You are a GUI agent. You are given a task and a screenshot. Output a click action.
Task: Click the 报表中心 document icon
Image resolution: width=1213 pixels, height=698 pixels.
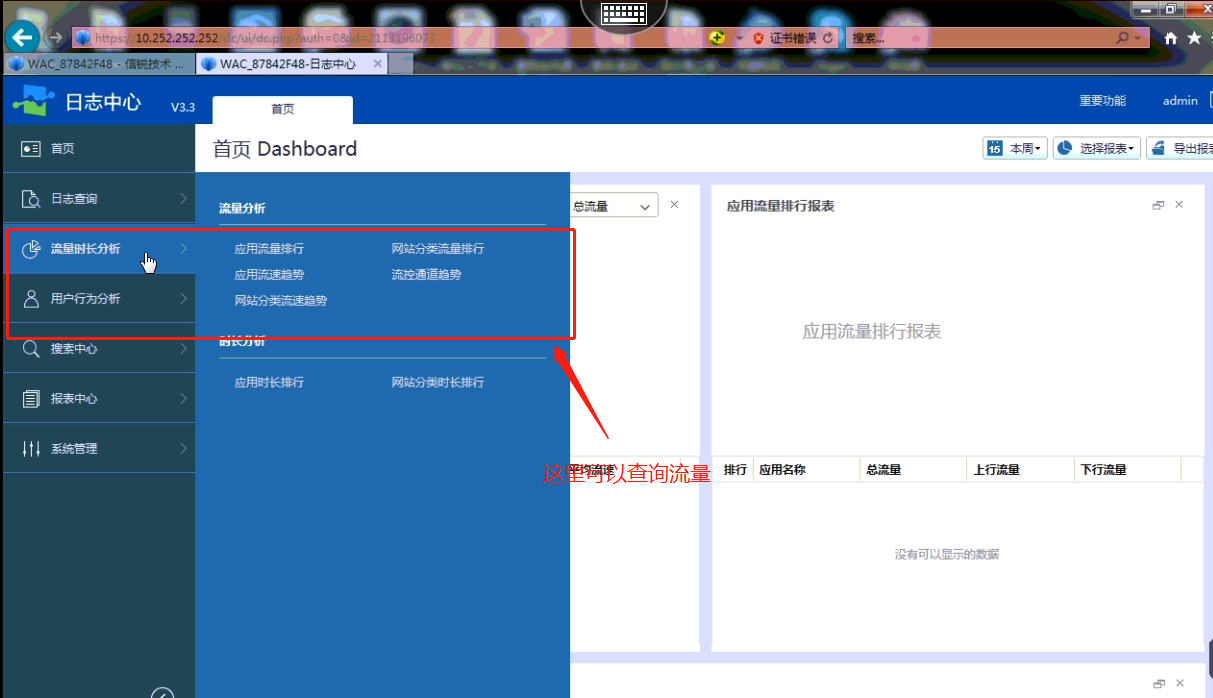(31, 399)
